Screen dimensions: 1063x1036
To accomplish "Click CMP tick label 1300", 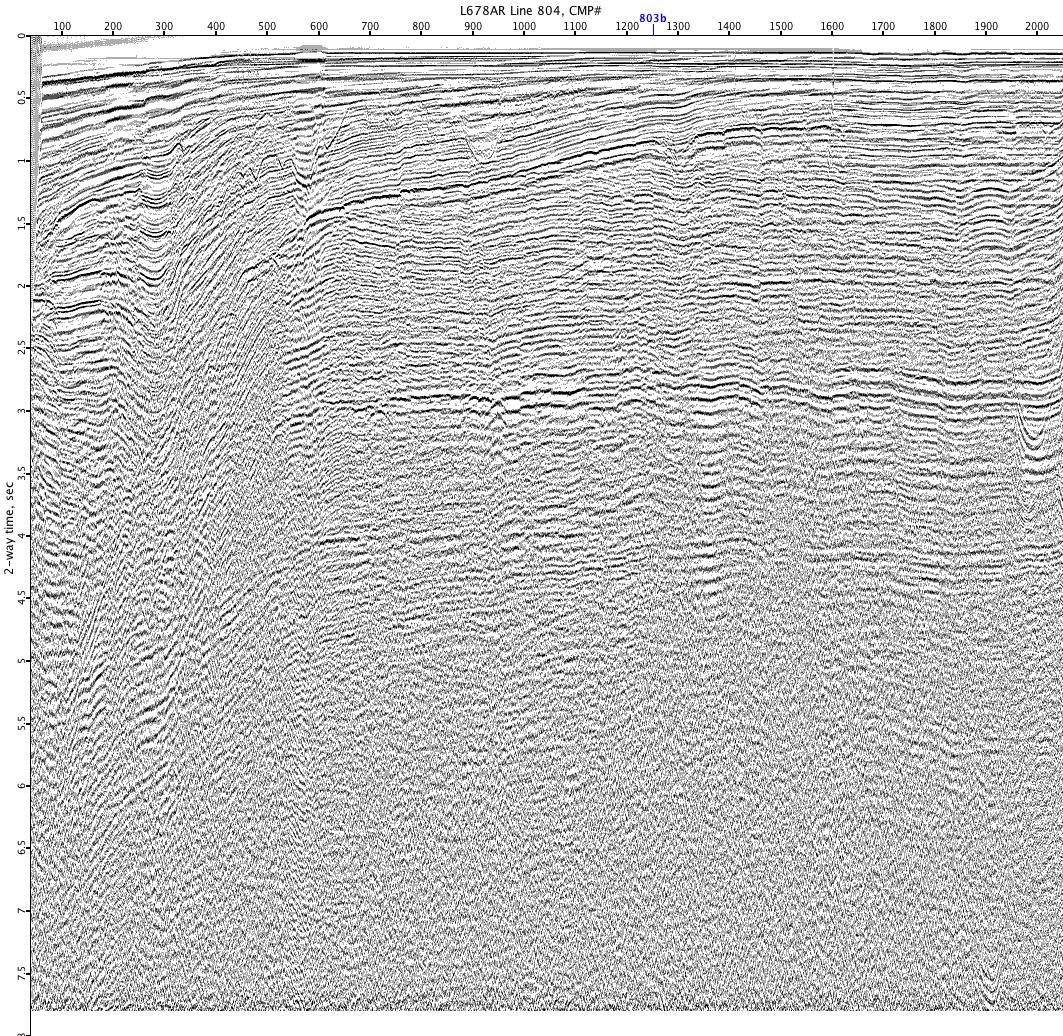I will (678, 27).
